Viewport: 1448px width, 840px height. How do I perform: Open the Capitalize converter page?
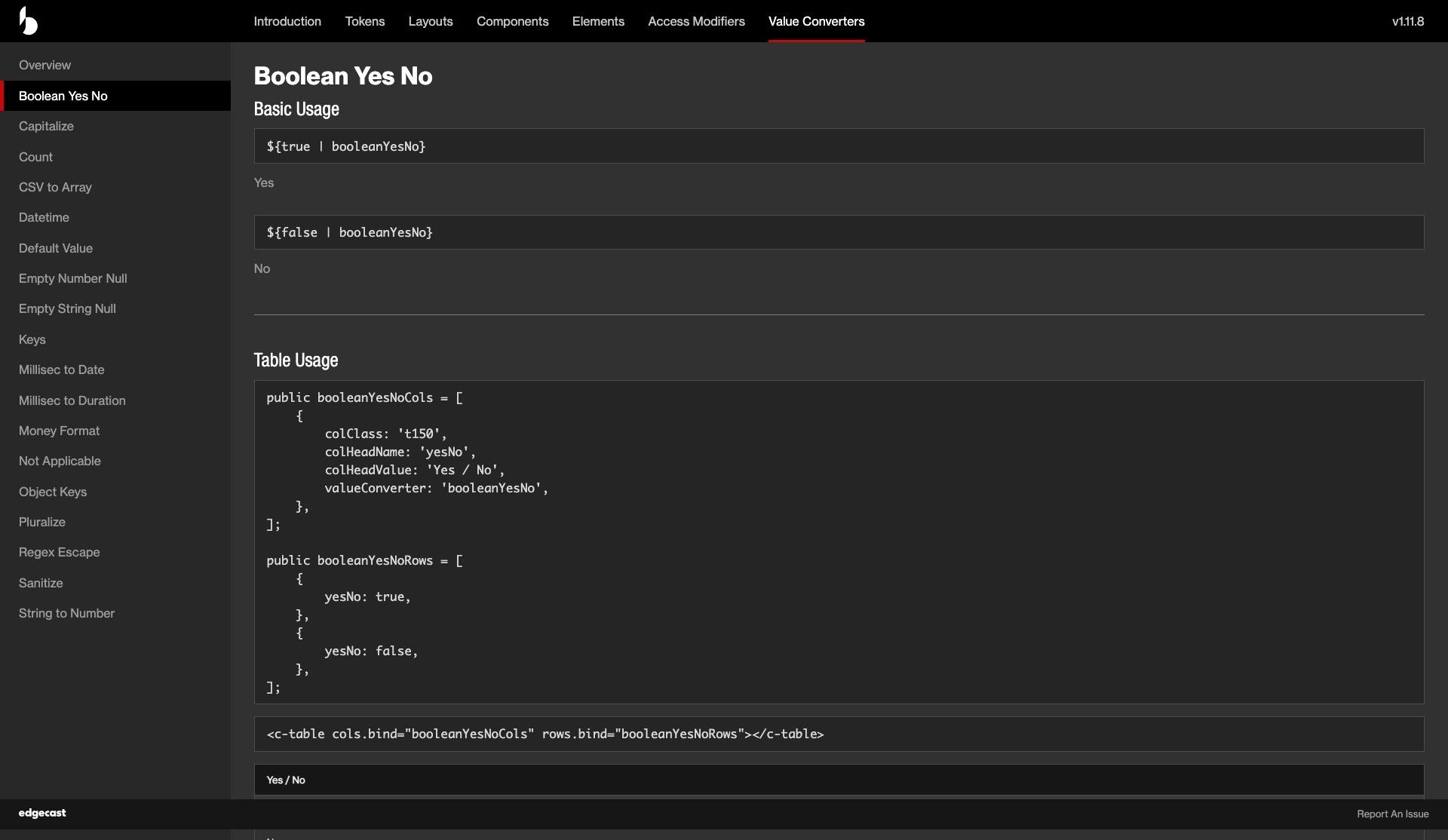click(x=115, y=126)
